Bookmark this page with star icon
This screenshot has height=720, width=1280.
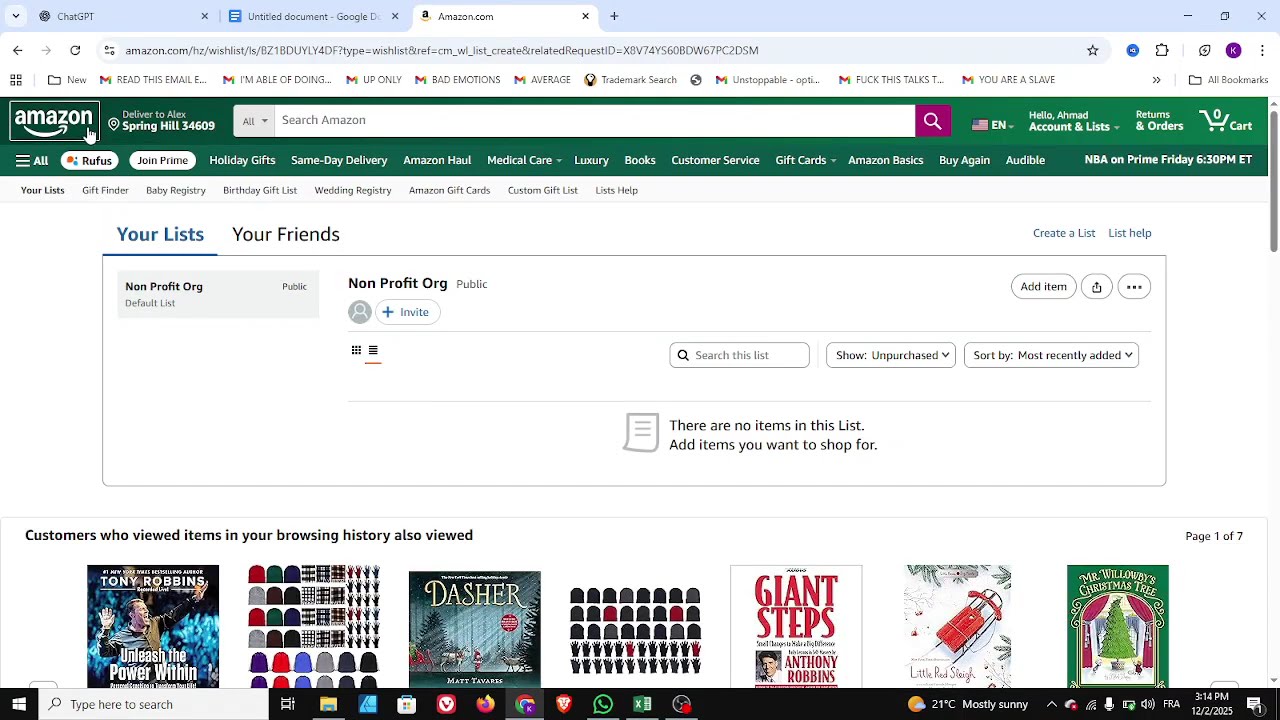tap(1093, 50)
